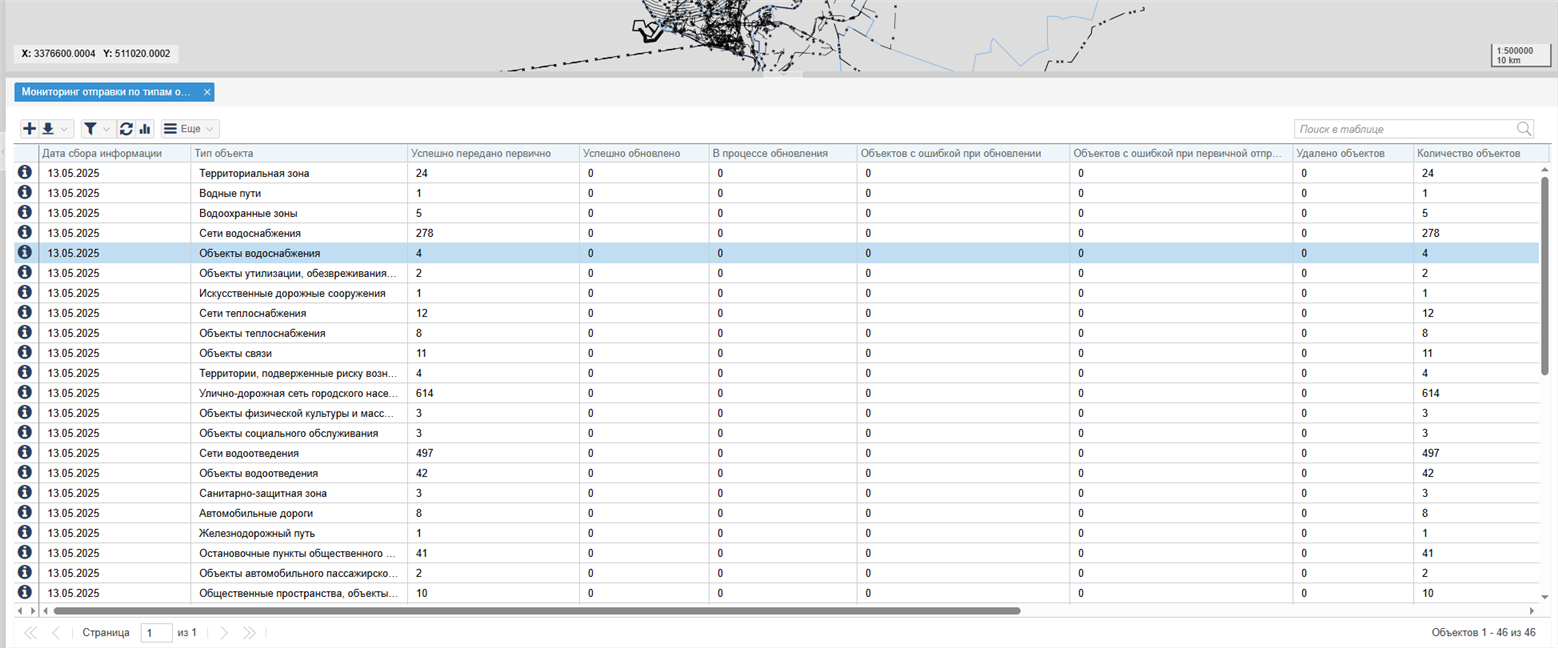Open info icon for Сети теплоснабжения row

coord(25,312)
